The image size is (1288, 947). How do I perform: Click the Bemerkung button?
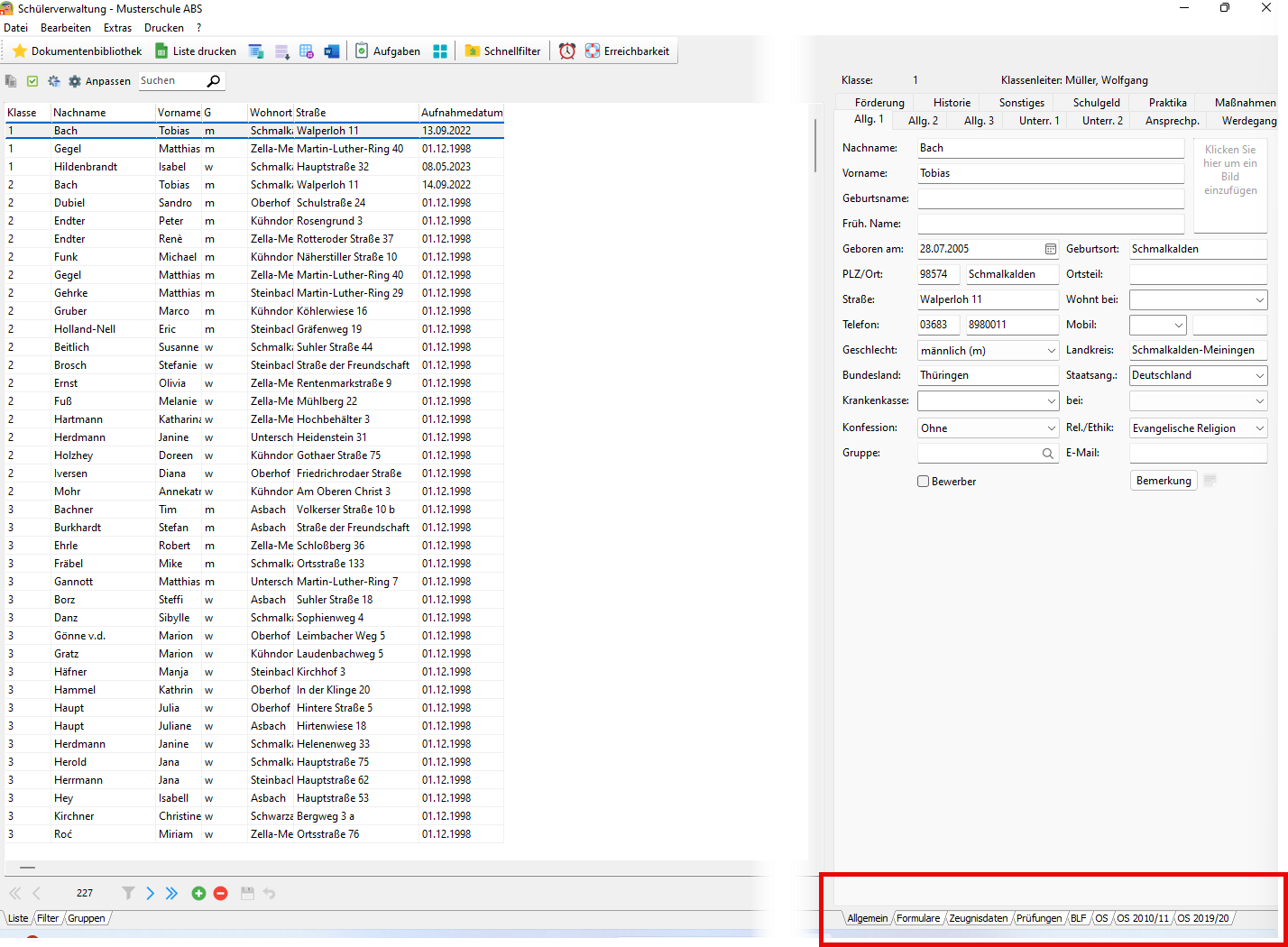(x=1164, y=481)
